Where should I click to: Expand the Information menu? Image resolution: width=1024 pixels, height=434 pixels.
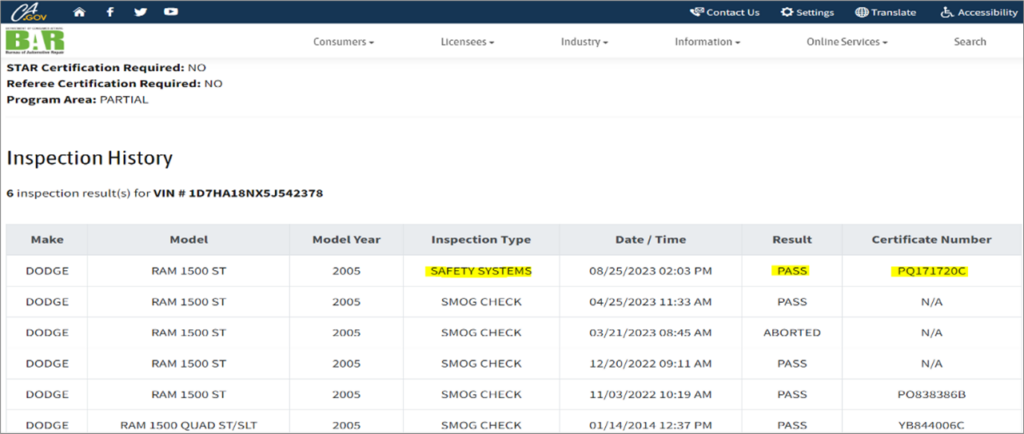707,42
